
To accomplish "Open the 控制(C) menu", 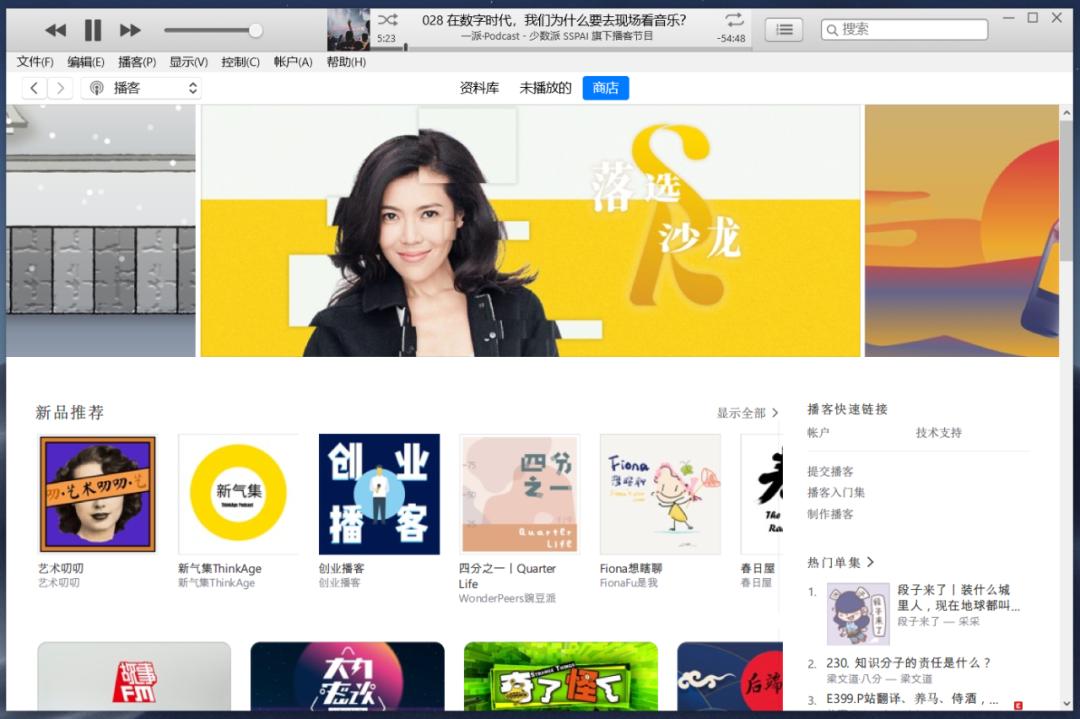I will coord(240,61).
